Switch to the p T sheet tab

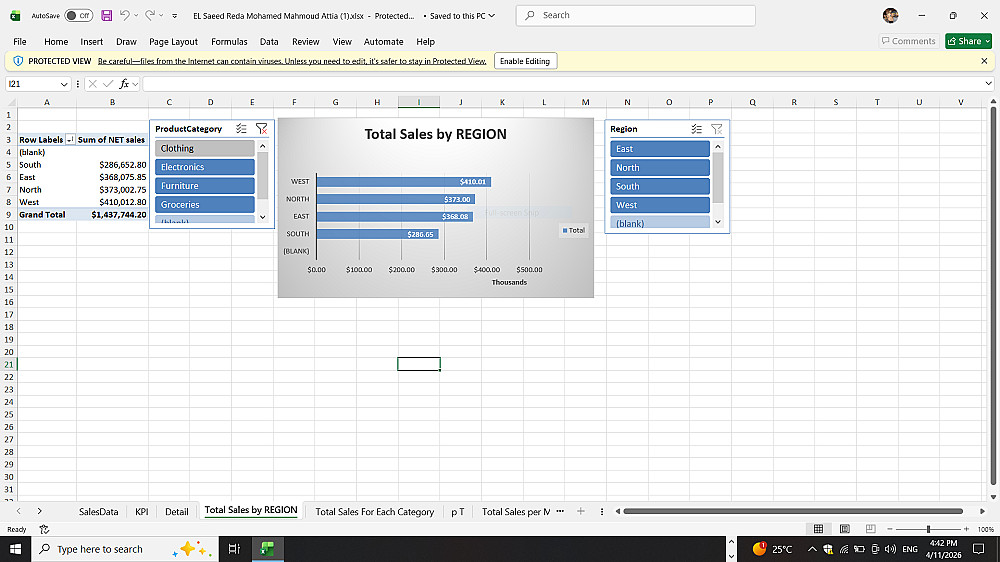[x=458, y=512]
